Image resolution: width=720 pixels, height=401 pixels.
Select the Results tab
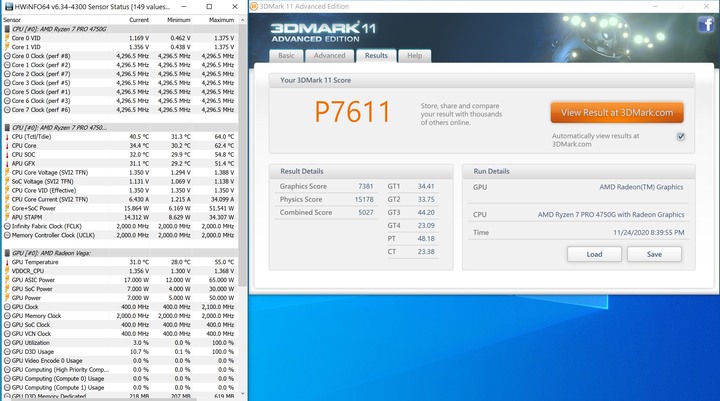376,56
